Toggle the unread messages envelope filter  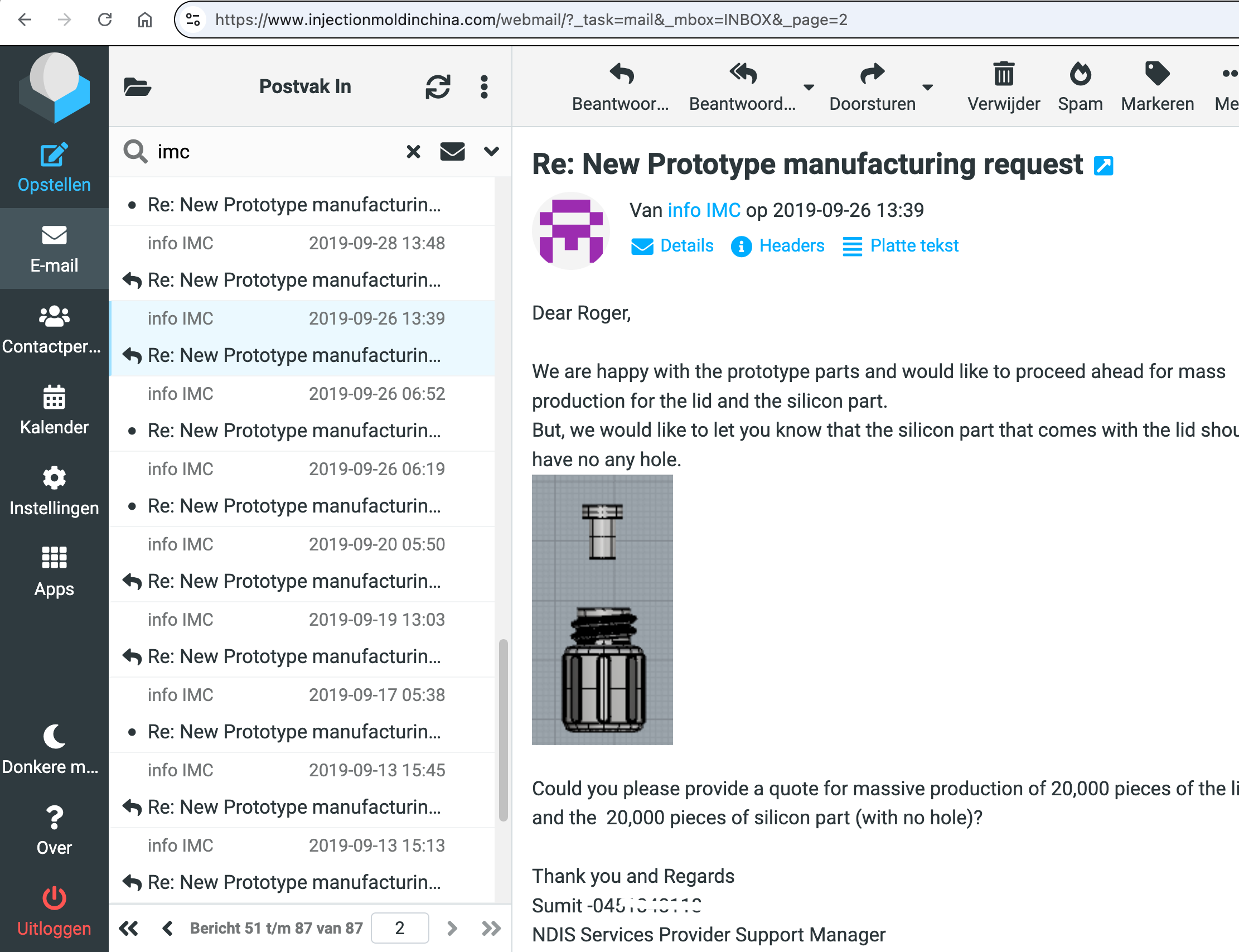coord(452,151)
